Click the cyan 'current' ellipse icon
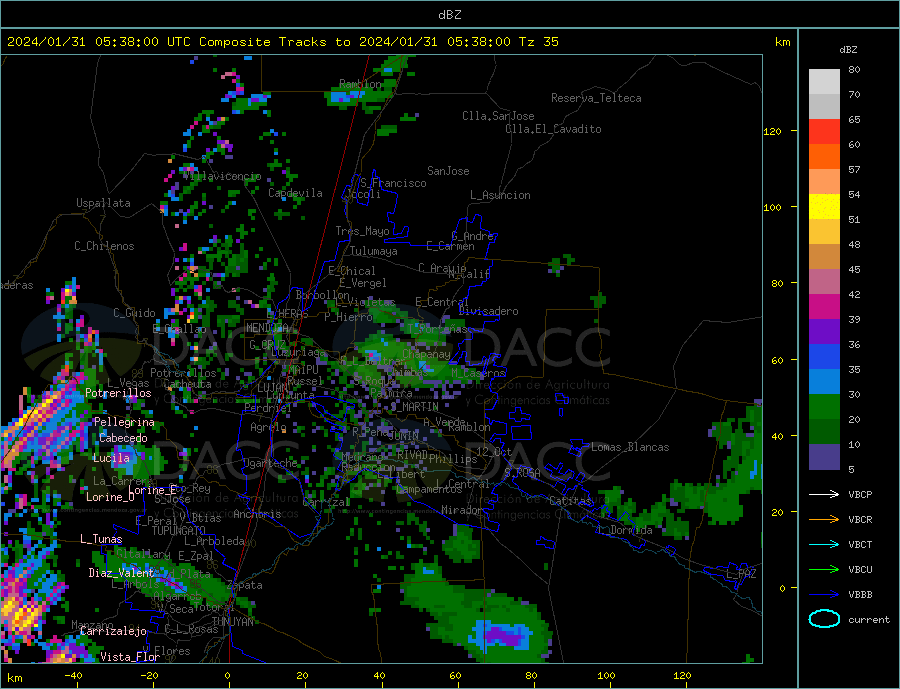The height and width of the screenshot is (689, 900). click(824, 619)
